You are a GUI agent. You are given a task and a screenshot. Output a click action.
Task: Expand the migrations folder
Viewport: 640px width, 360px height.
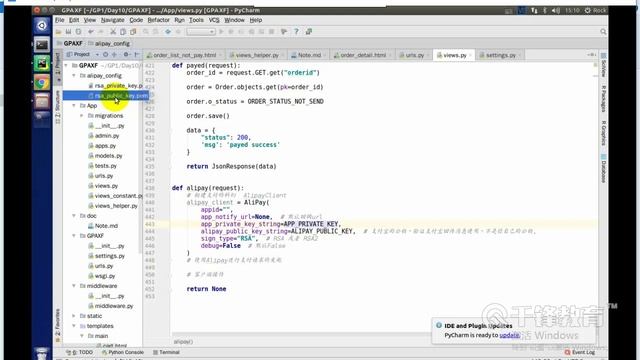82,116
